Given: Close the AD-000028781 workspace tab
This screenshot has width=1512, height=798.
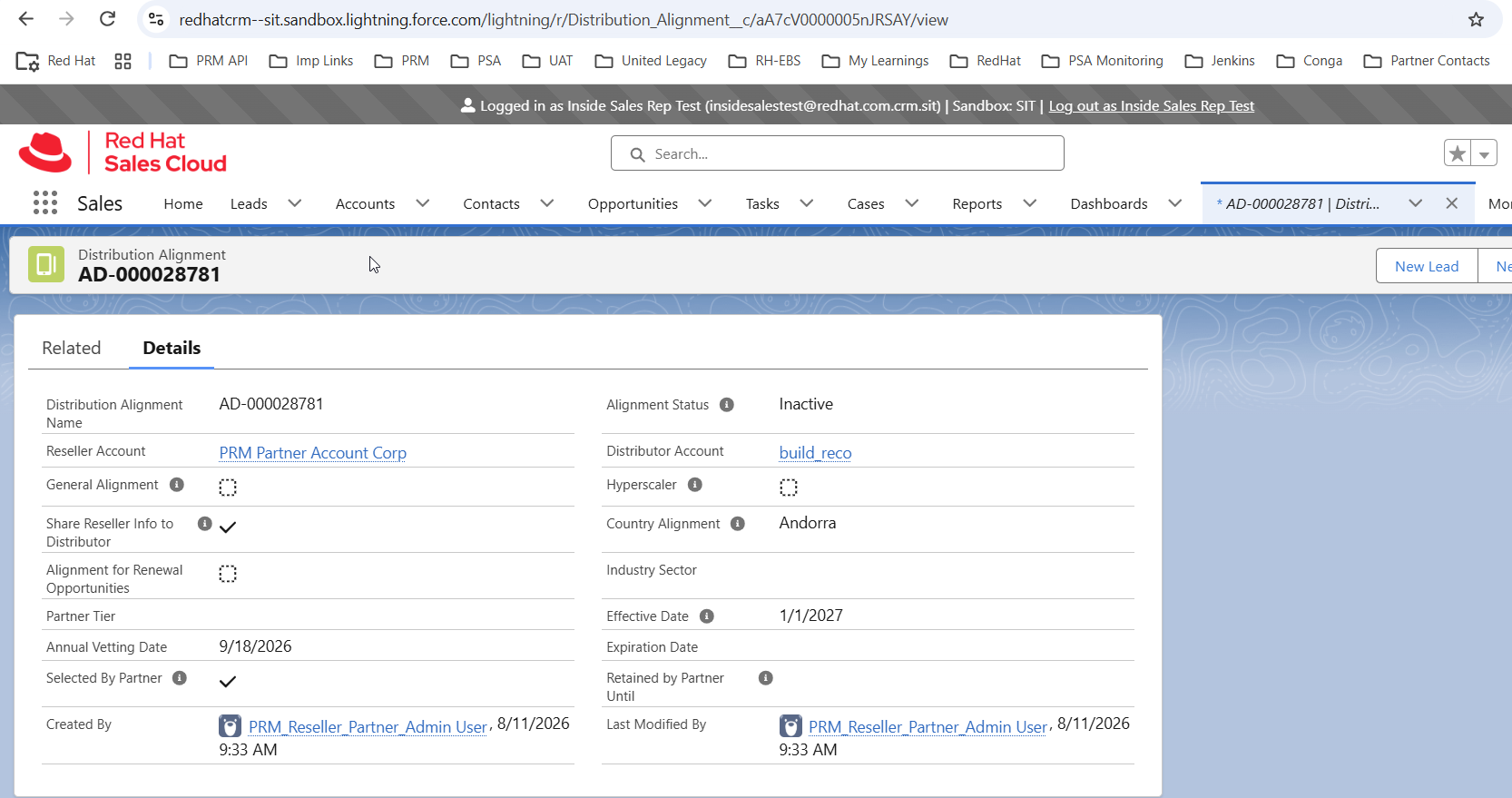Looking at the screenshot, I should 1452,203.
